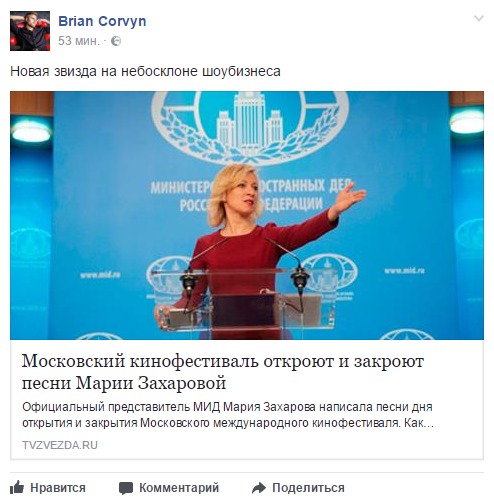
Task: Click the TVZVEZDA.RU source domain
Action: tap(60, 445)
